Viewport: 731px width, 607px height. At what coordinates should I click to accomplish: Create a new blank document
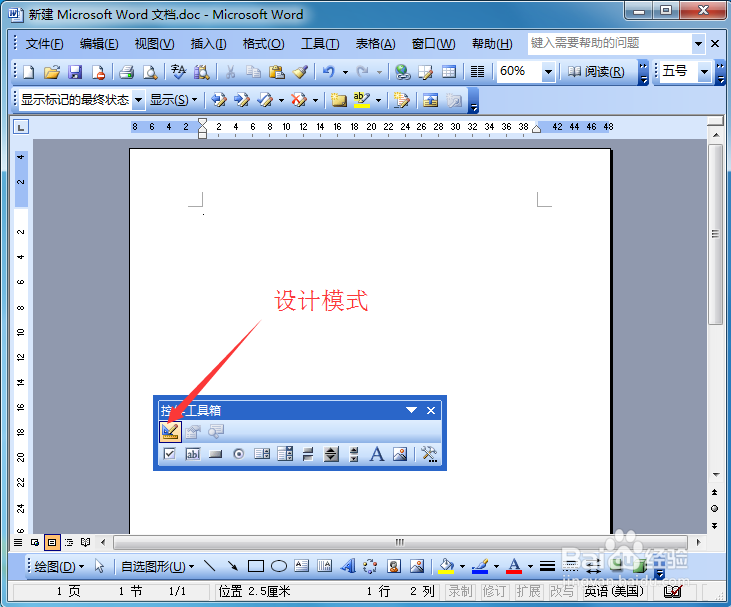tap(29, 72)
